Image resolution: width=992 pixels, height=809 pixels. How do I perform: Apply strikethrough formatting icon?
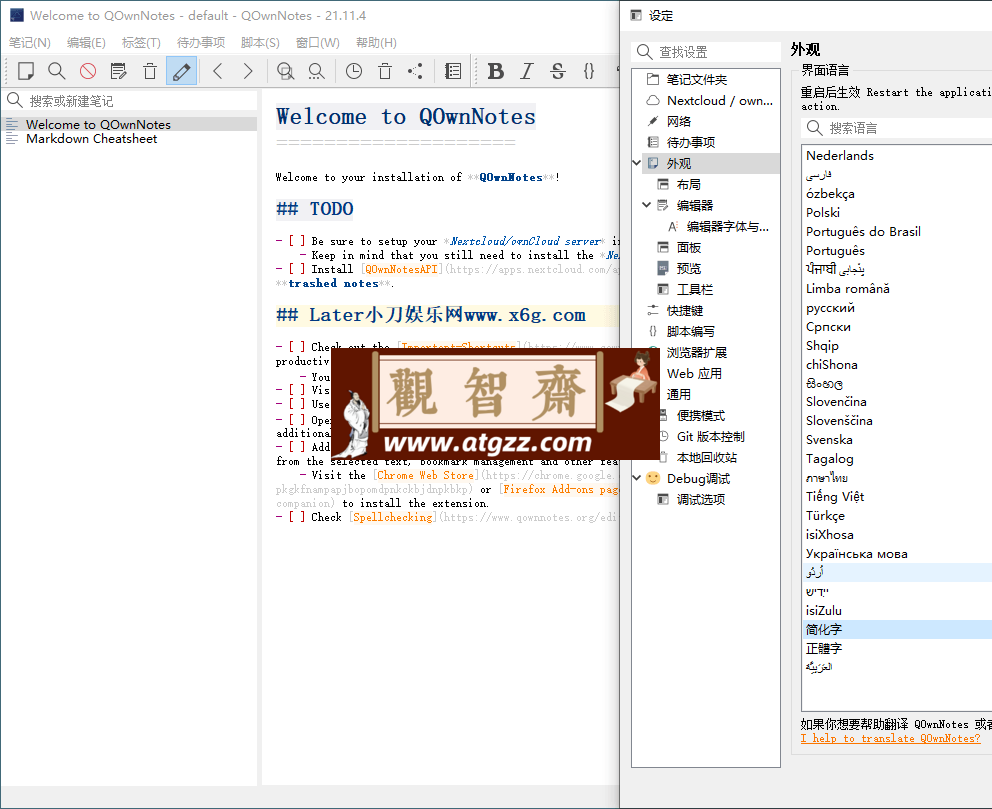pos(557,71)
